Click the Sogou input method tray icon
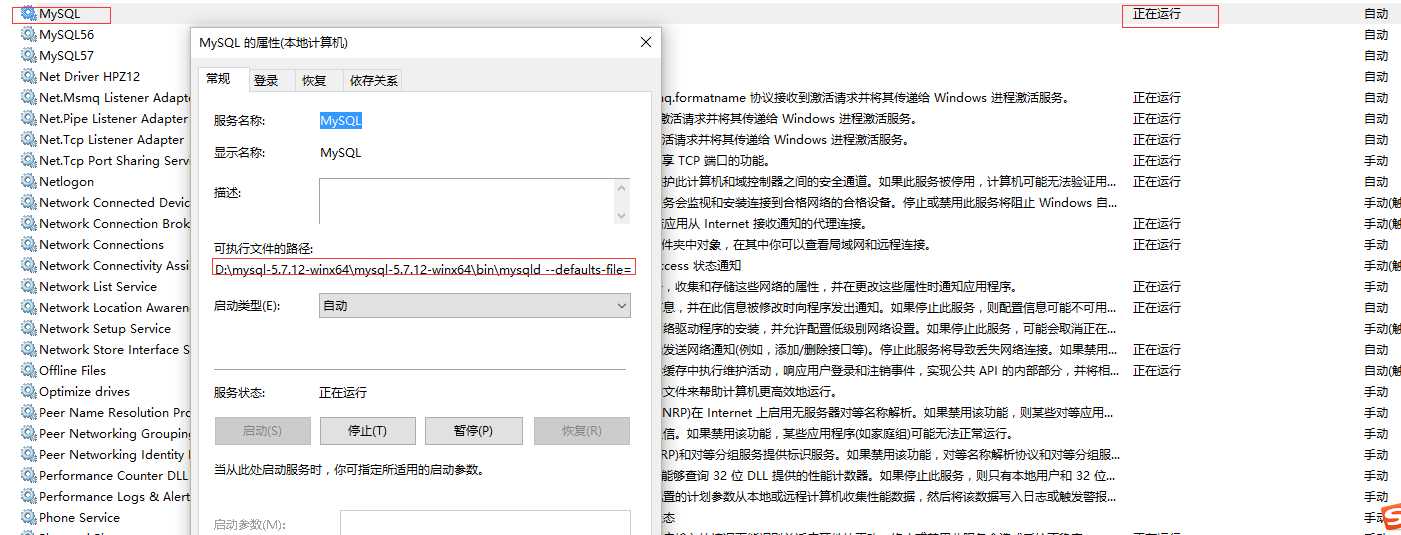This screenshot has height=535, width=1401. click(x=1391, y=519)
